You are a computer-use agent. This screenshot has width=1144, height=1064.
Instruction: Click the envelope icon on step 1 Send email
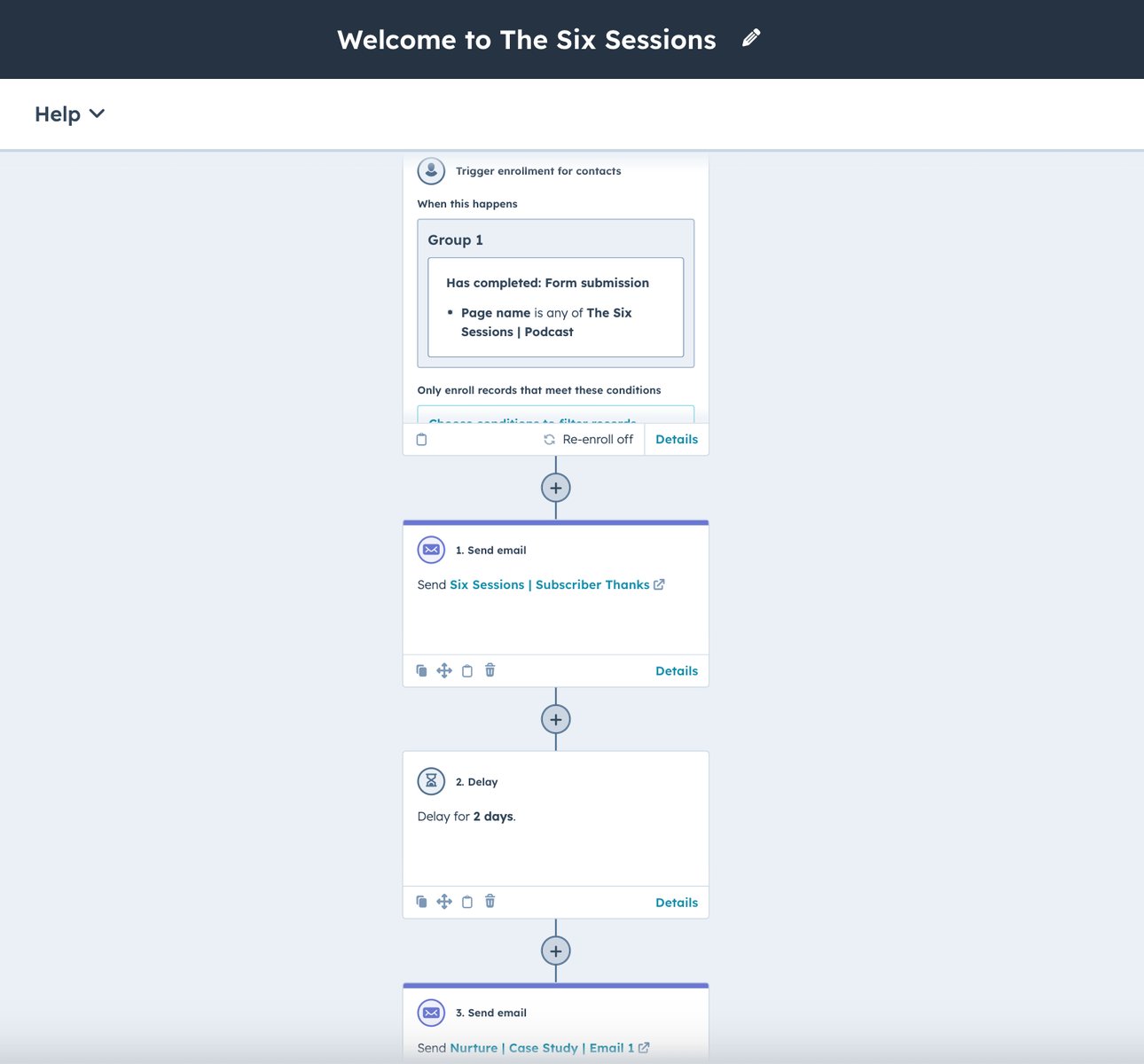[x=431, y=550]
